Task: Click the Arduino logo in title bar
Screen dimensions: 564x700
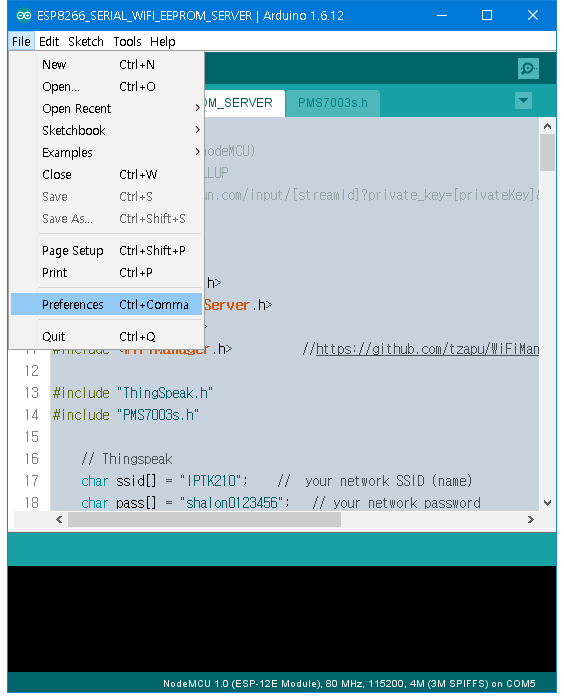Action: click(x=24, y=16)
